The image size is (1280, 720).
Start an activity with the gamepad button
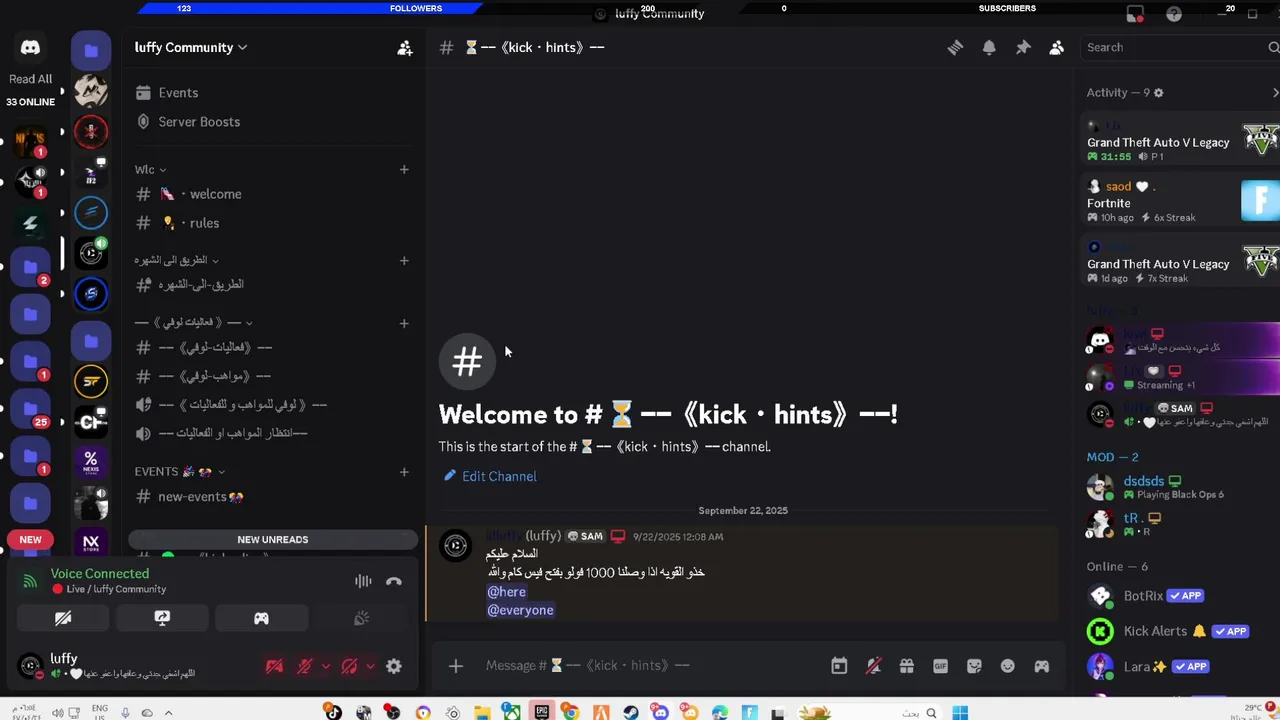(261, 618)
